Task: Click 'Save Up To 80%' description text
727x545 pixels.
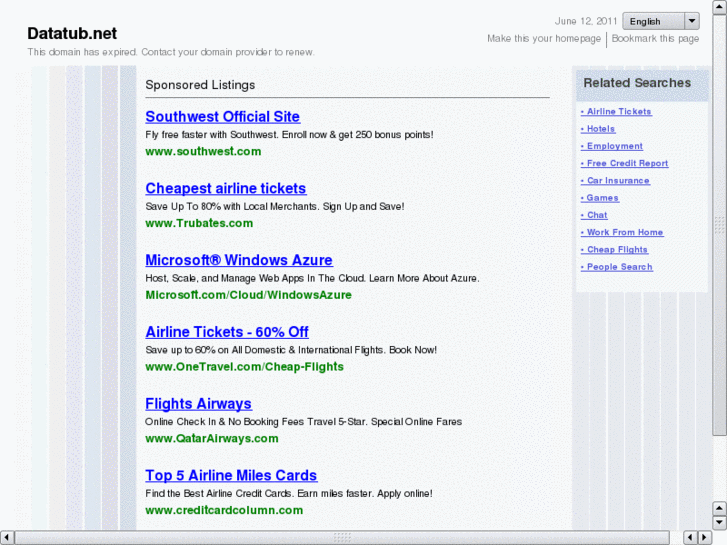Action: pos(275,206)
